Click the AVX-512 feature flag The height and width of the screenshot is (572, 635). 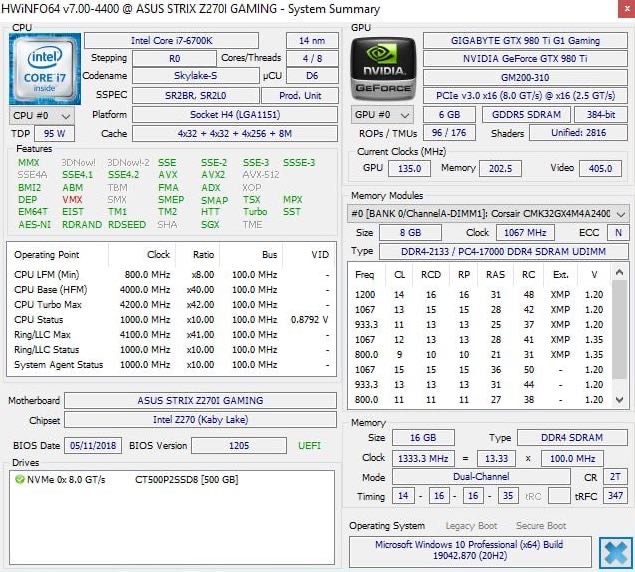click(261, 175)
